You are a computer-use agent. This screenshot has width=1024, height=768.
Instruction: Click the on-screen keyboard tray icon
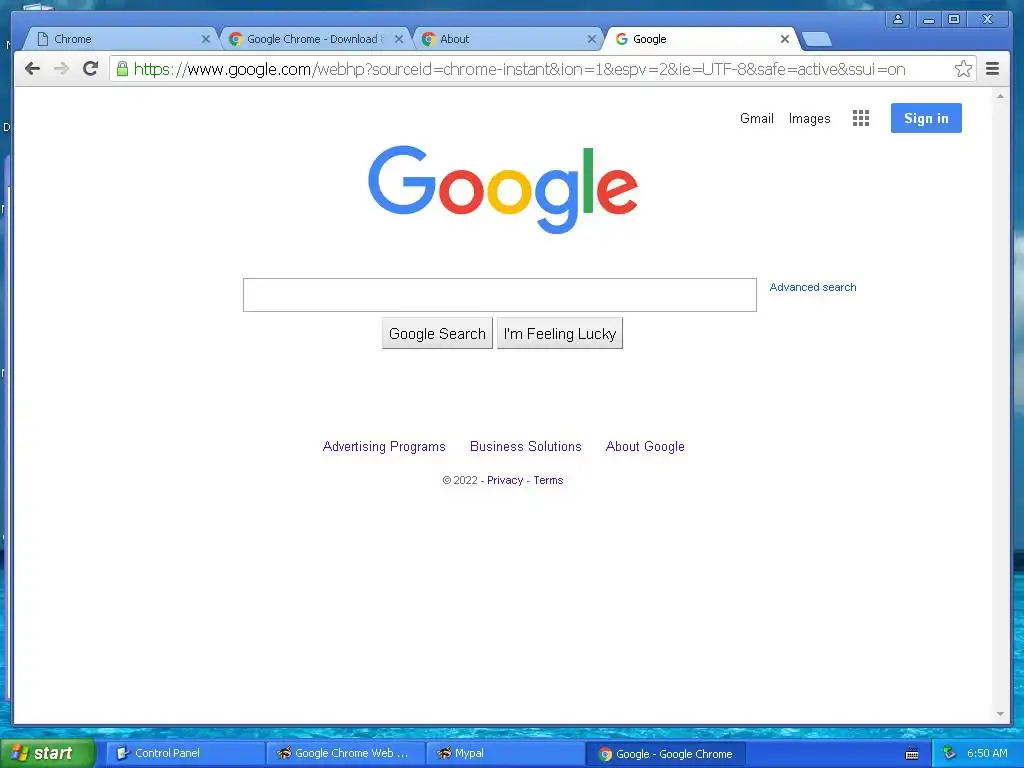(912, 754)
